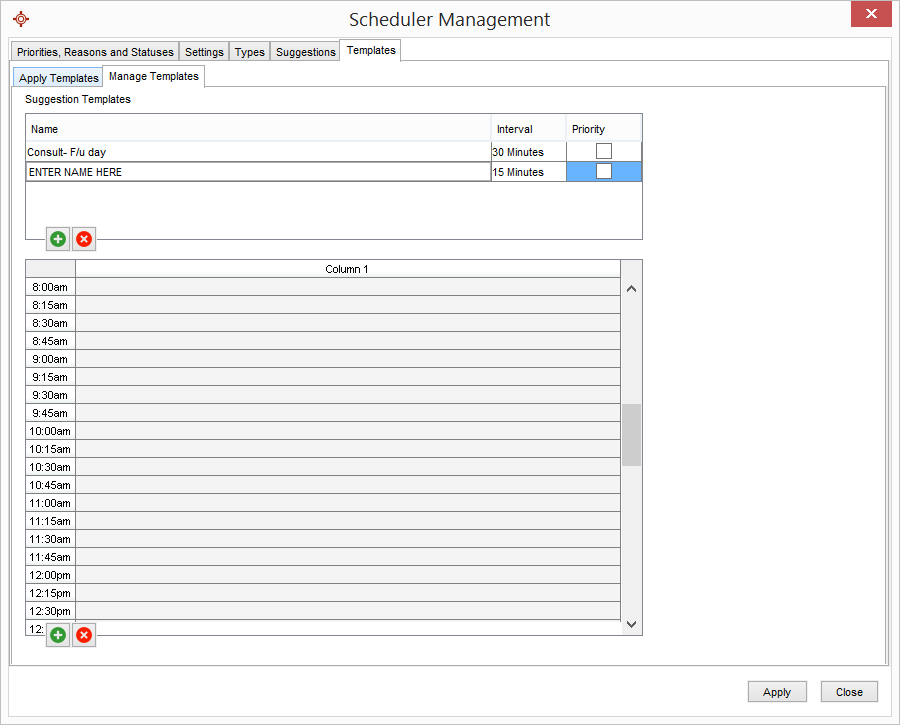The image size is (900, 725).
Task: Switch to the Apply Templates tab
Action: pos(57,77)
